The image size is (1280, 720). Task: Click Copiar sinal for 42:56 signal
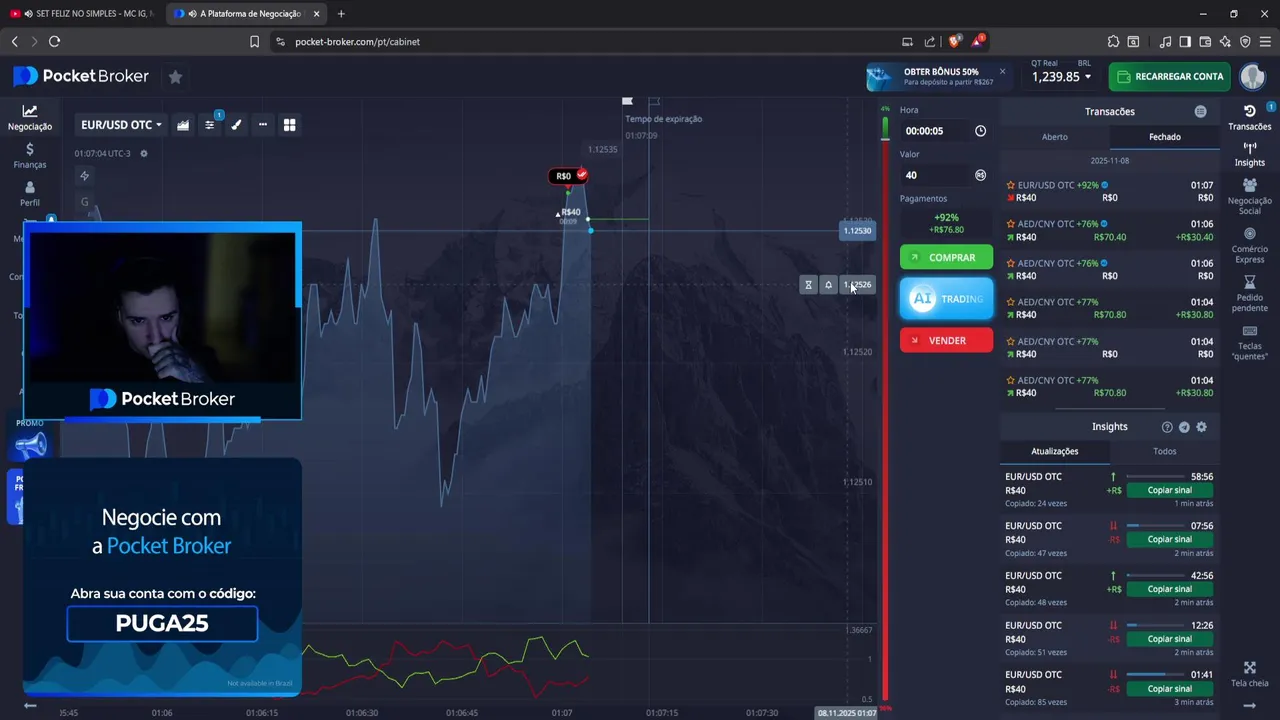click(1169, 589)
